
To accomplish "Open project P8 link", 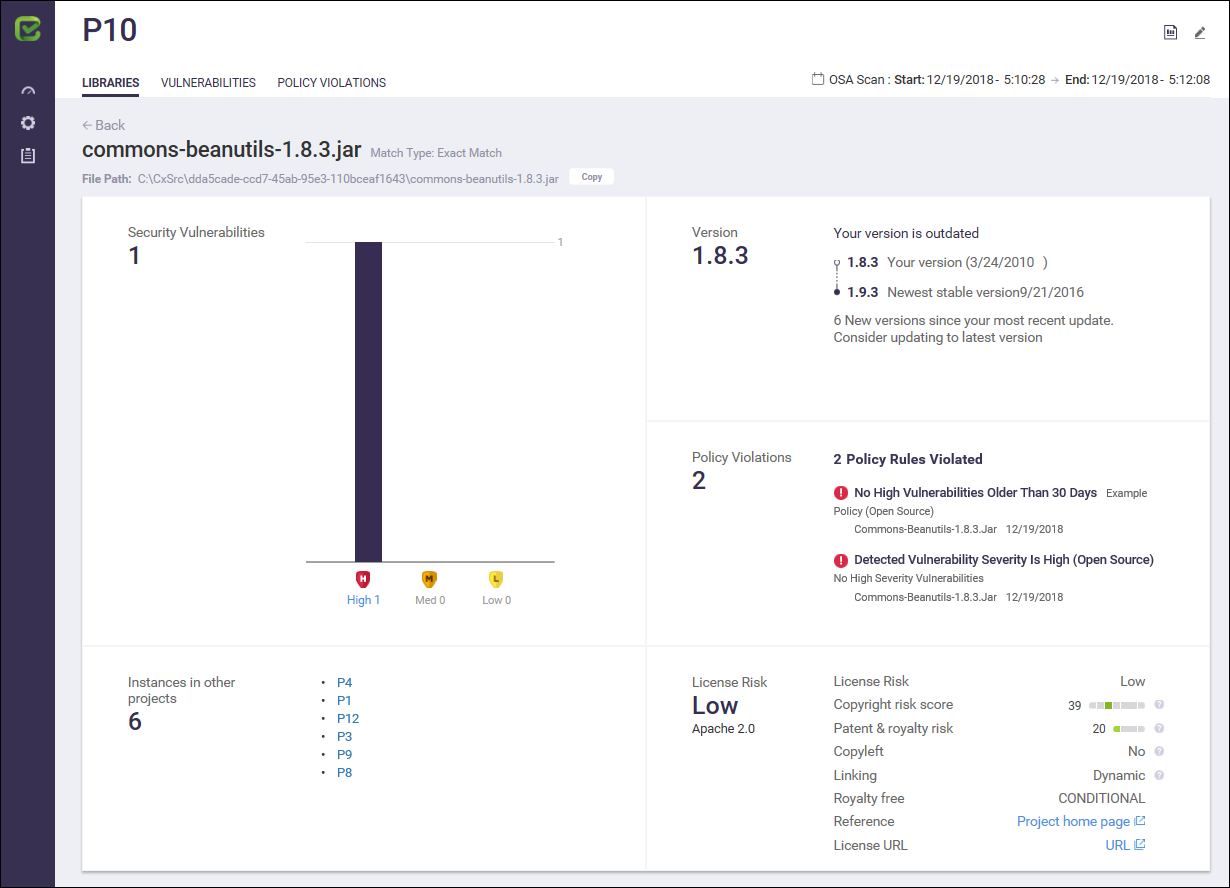I will pos(344,773).
